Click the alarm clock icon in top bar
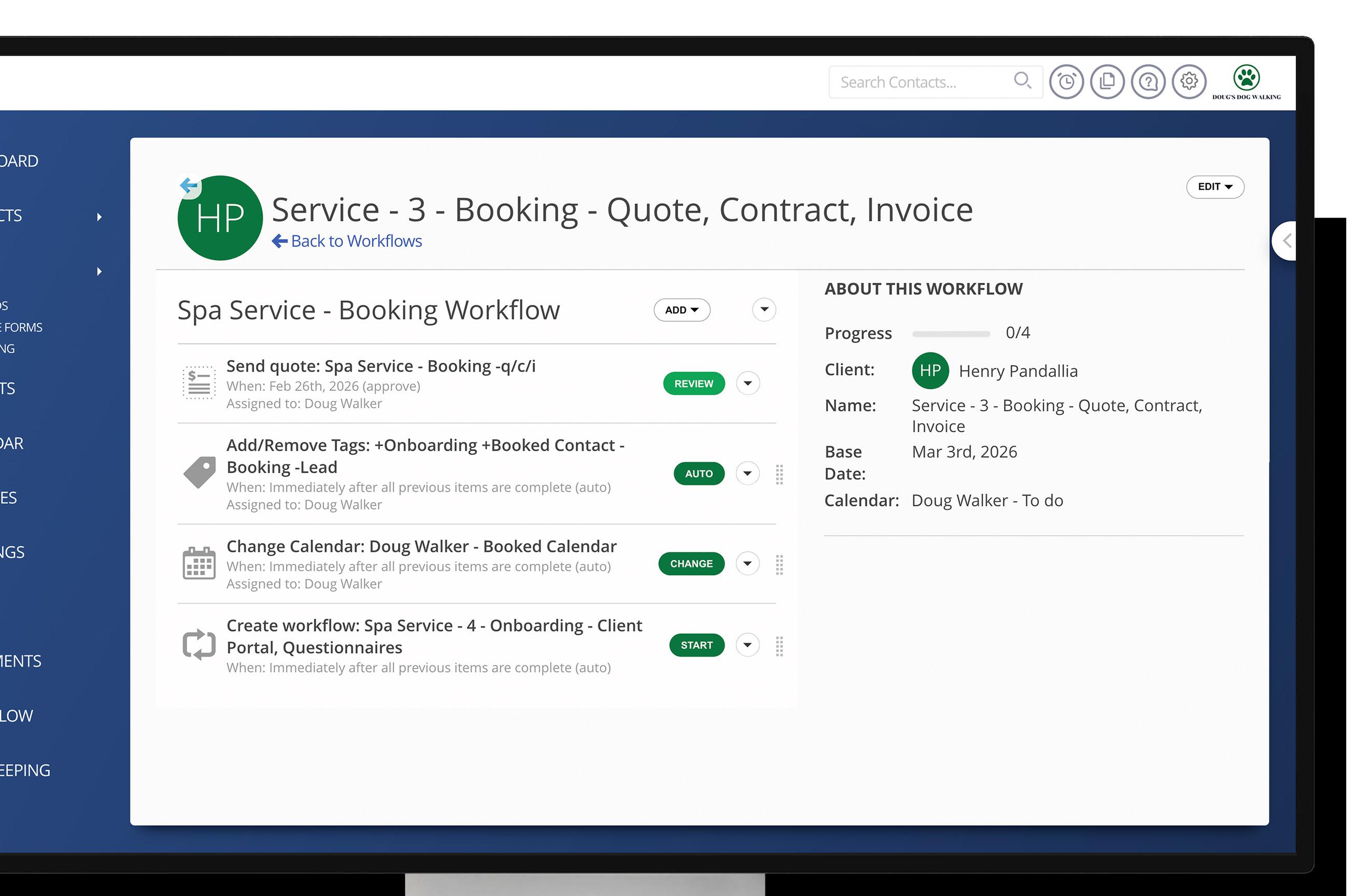 (x=1066, y=82)
